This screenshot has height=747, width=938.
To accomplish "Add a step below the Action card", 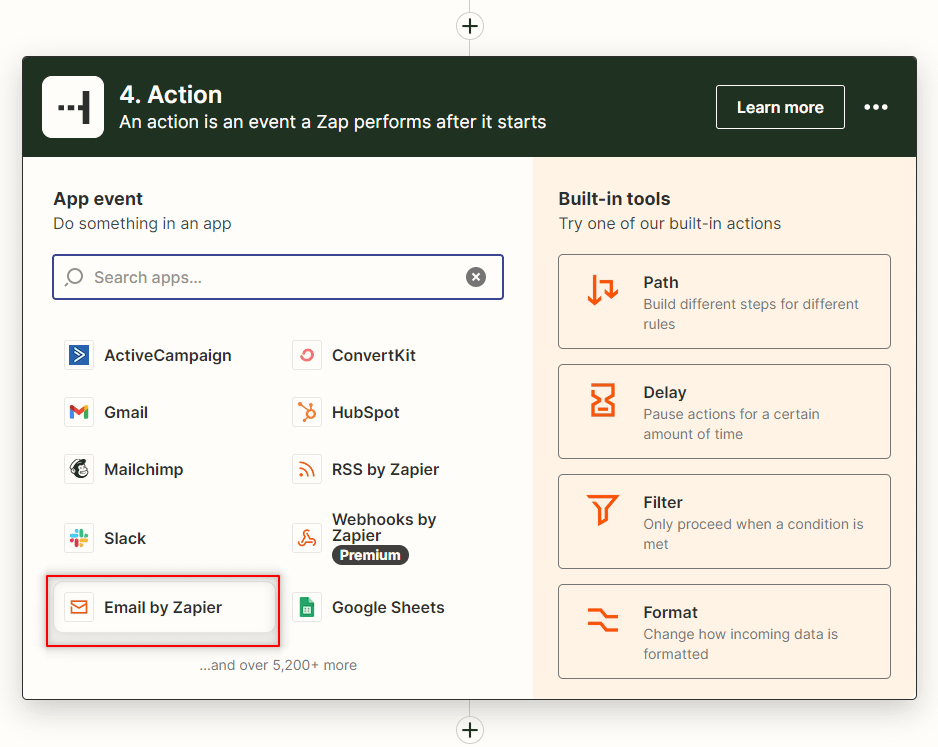I will pyautogui.click(x=470, y=729).
